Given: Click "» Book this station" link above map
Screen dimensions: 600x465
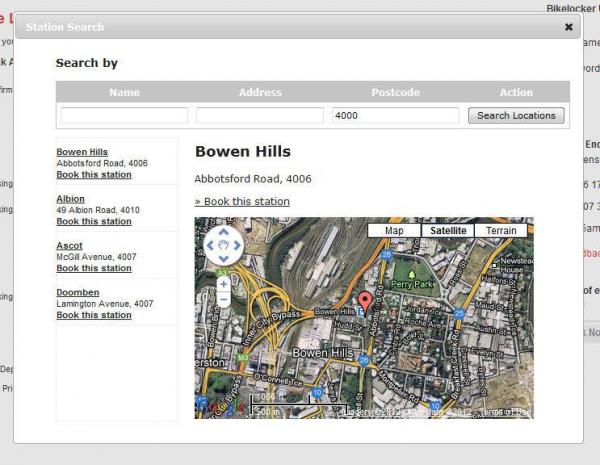Looking at the screenshot, I should (x=242, y=202).
